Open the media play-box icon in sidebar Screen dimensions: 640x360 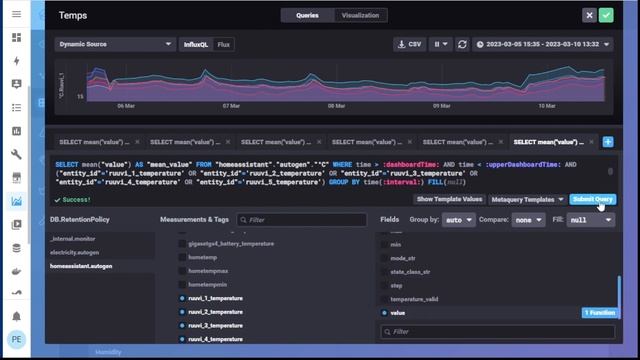pos(16,224)
